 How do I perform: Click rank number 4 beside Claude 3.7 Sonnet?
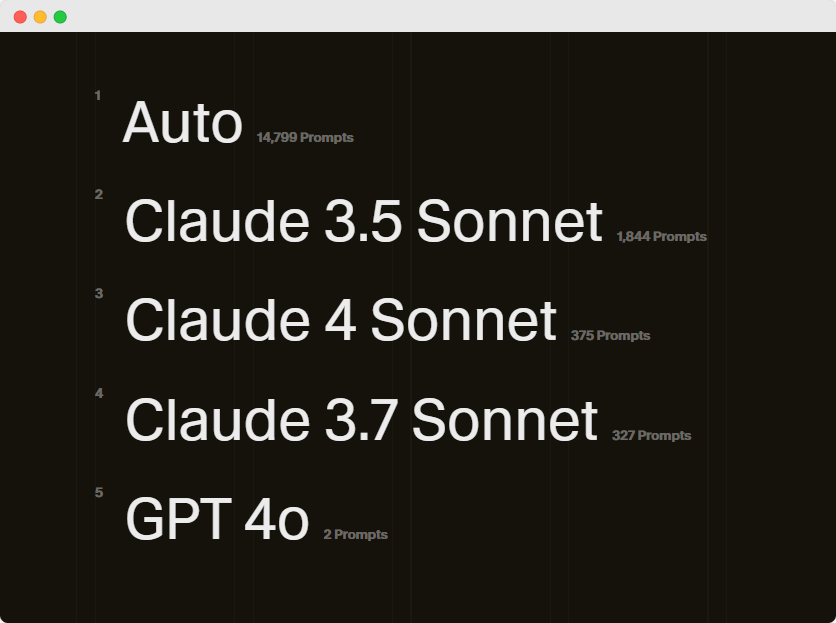(98, 394)
